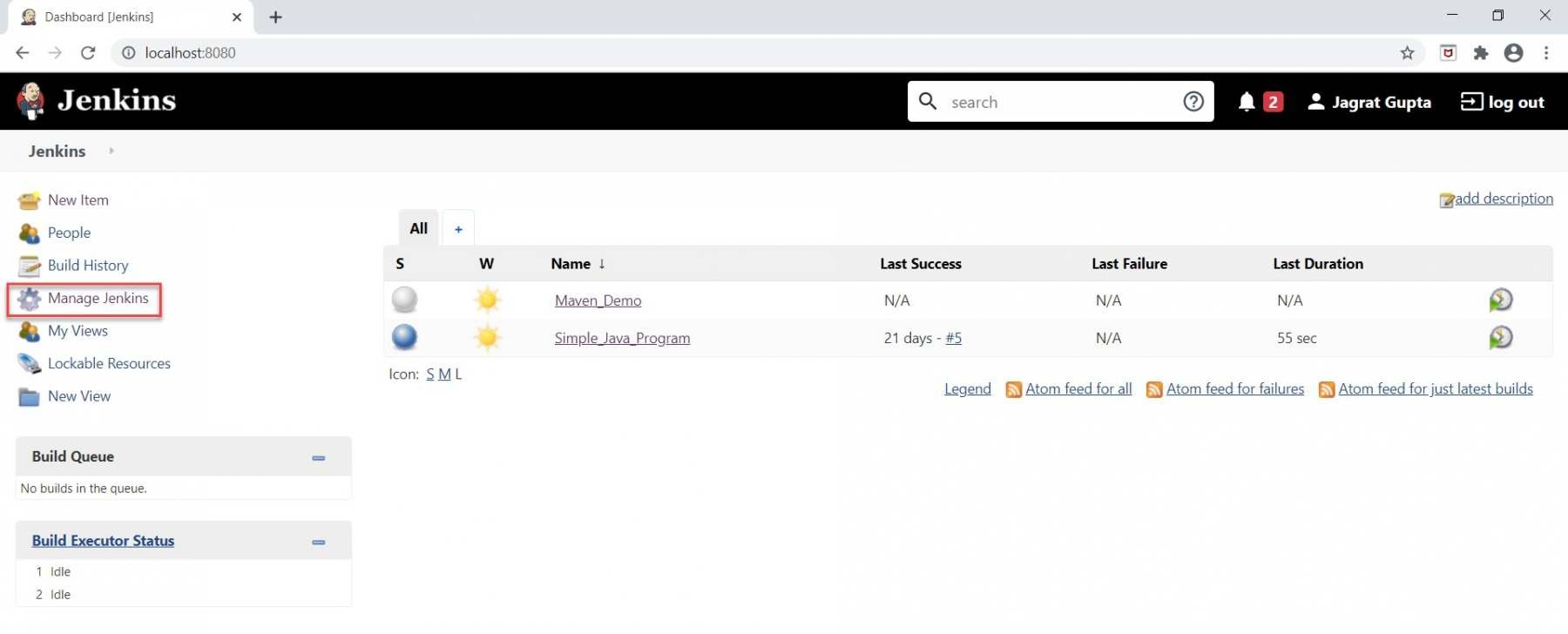Click the RSS icon for Atom feed for all
This screenshot has width=1568, height=634.
click(1013, 390)
